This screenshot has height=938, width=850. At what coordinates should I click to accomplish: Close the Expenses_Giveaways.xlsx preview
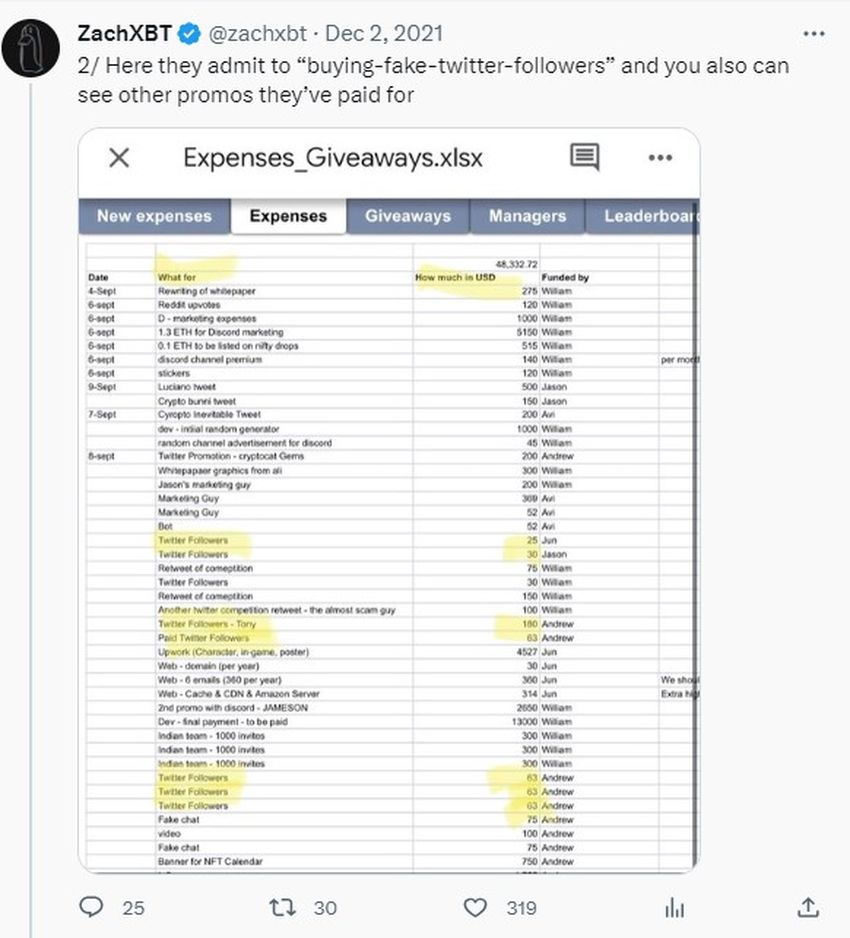119,158
